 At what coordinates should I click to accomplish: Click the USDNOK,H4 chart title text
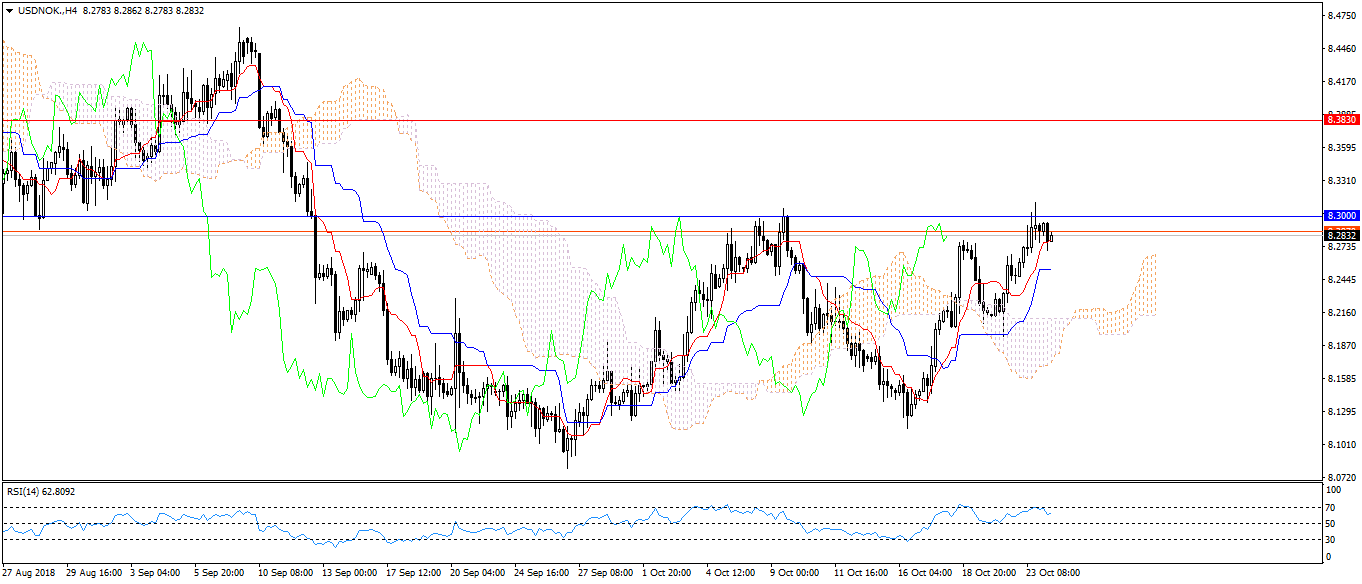(47, 10)
